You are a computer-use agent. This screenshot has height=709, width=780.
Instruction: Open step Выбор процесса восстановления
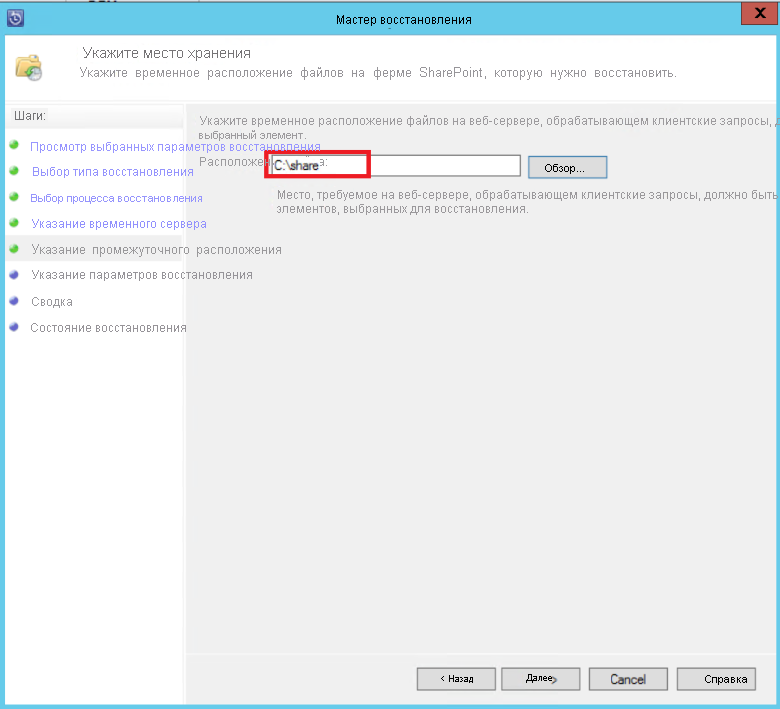pyautogui.click(x=116, y=198)
